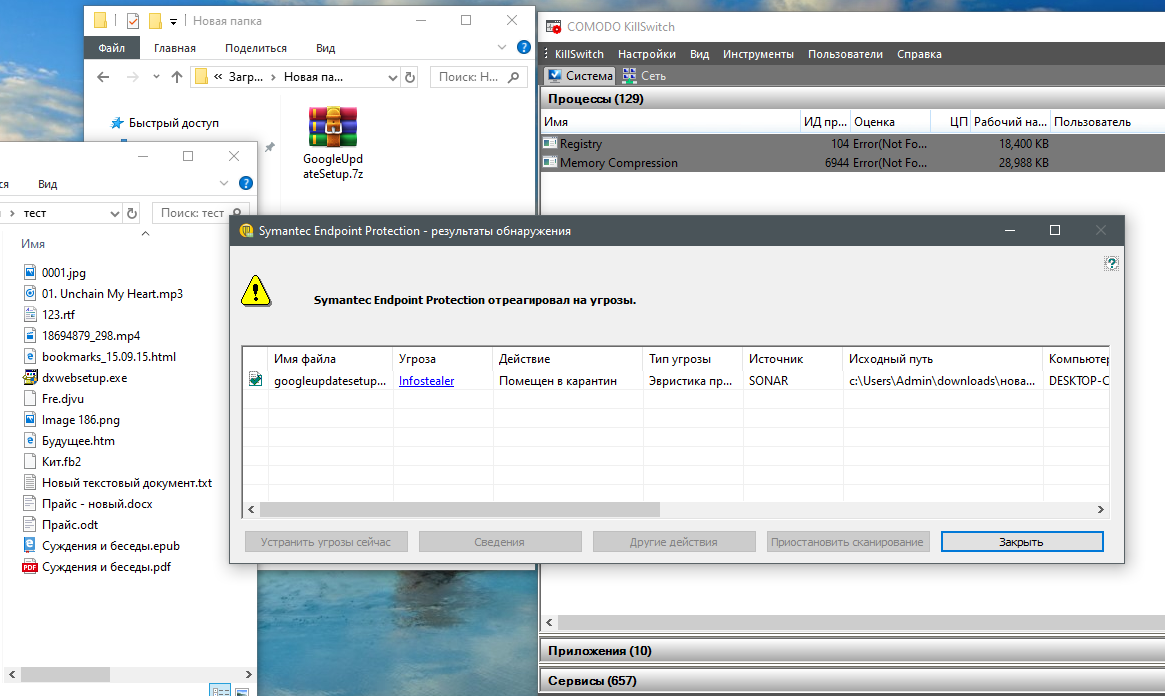Click horizontal scrollbar in тест window

pos(65,674)
